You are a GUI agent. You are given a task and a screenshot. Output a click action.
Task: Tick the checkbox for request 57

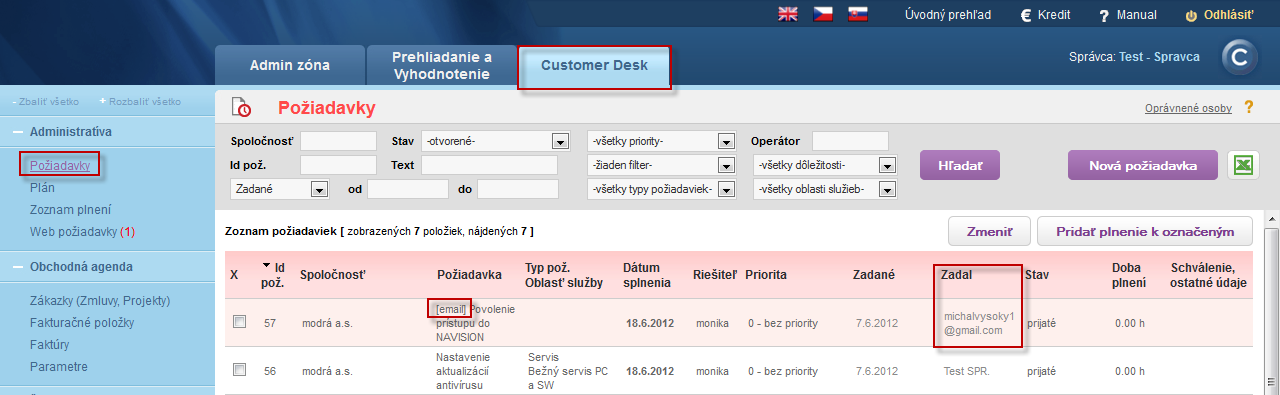[x=239, y=322]
